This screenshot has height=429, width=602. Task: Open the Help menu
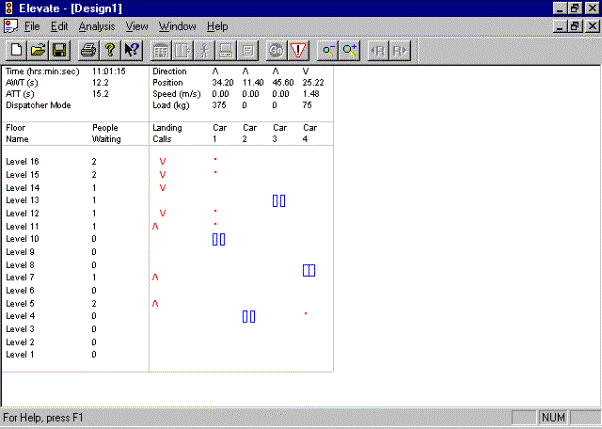click(x=217, y=25)
